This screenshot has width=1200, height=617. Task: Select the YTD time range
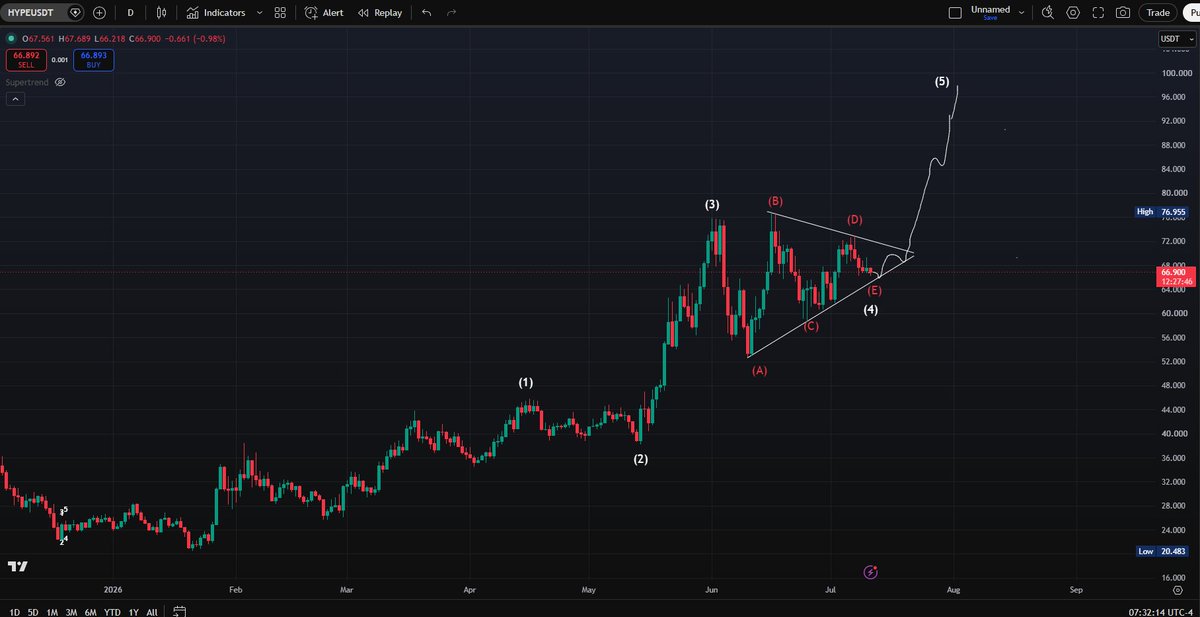tap(112, 611)
